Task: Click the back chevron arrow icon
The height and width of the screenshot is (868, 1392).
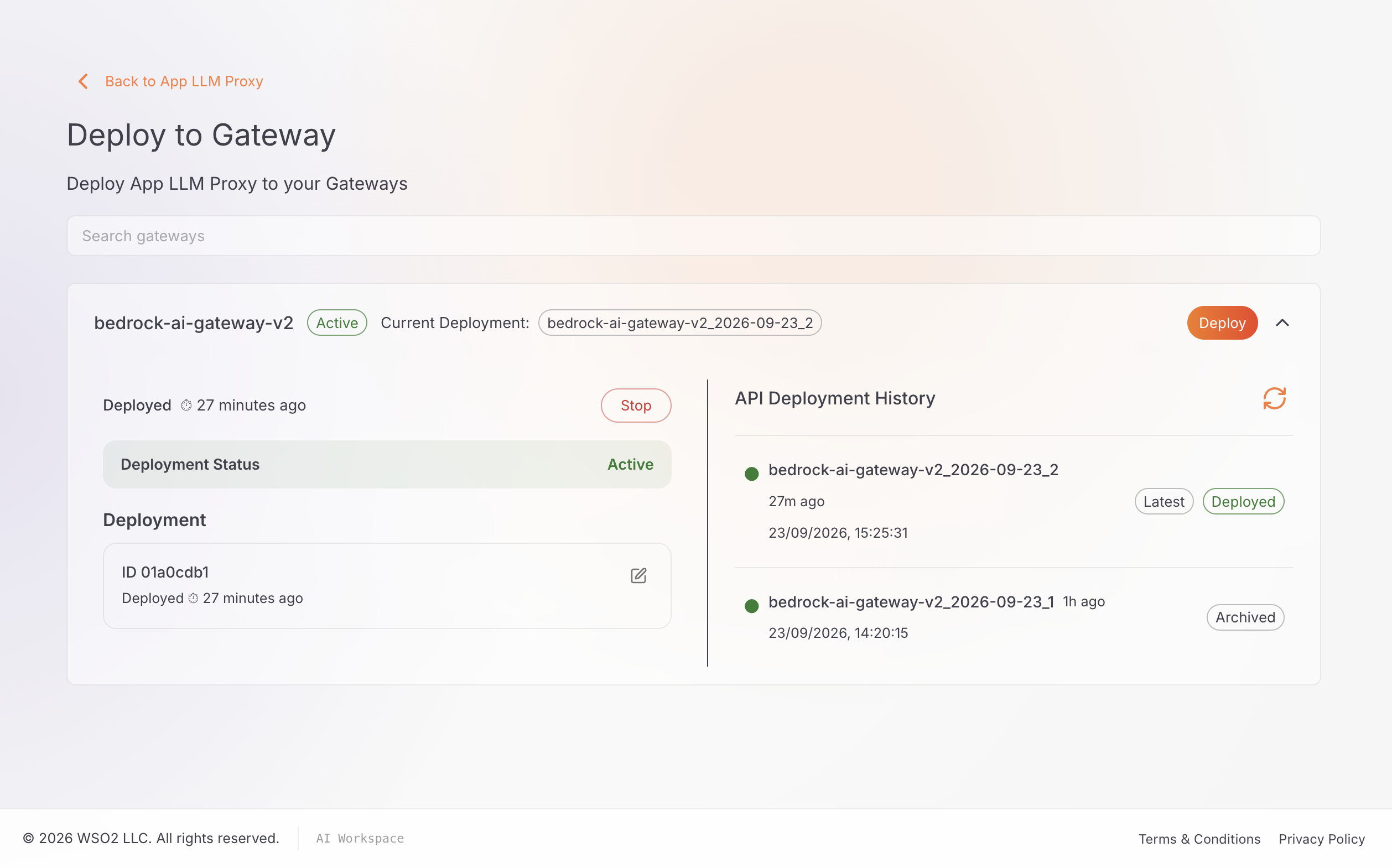Action: pos(83,81)
